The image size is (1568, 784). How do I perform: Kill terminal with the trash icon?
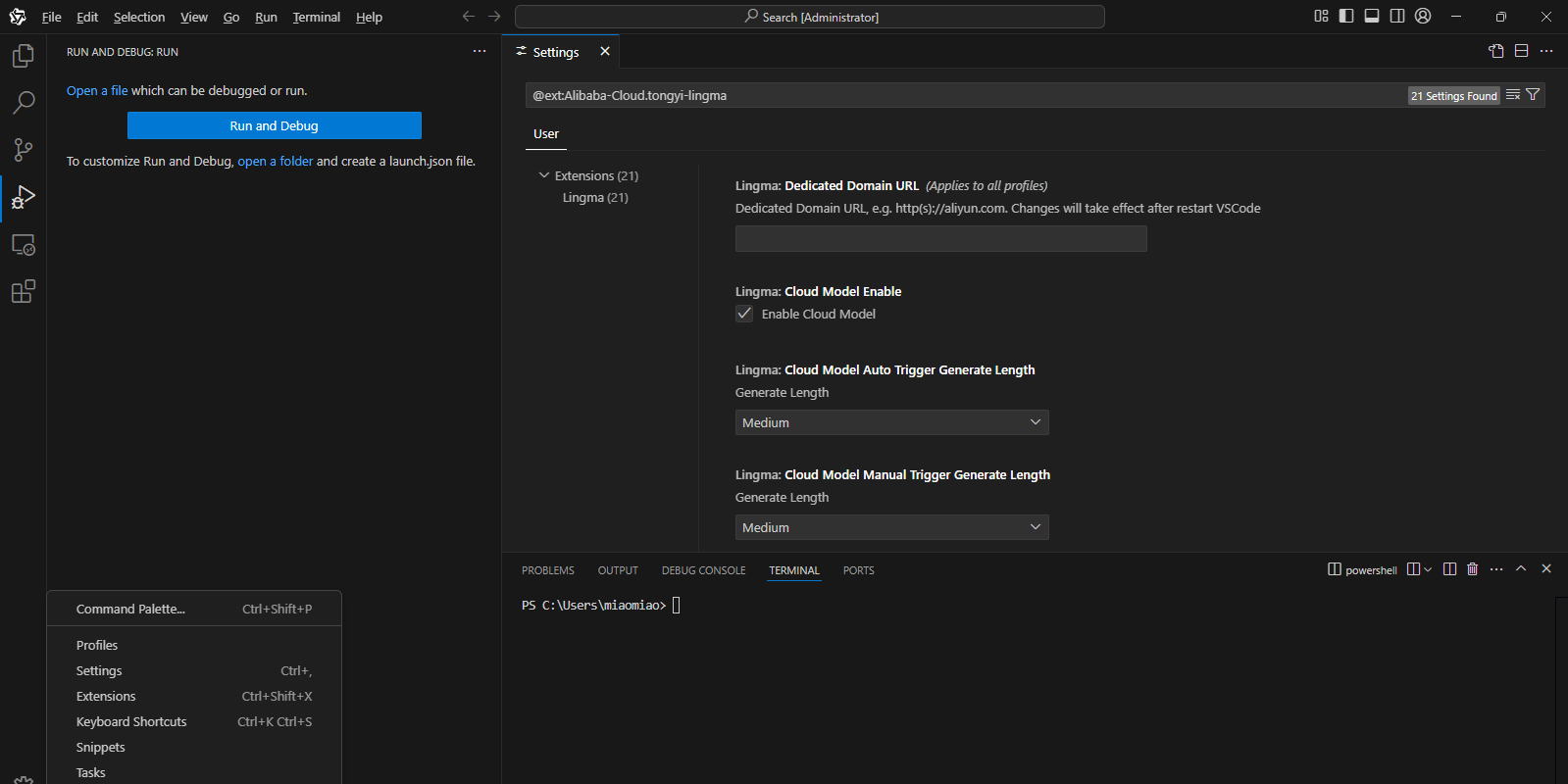point(1472,569)
